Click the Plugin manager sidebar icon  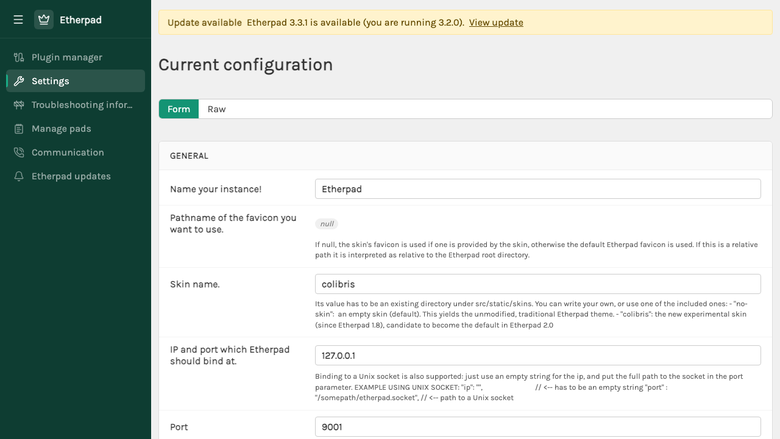tap(19, 57)
